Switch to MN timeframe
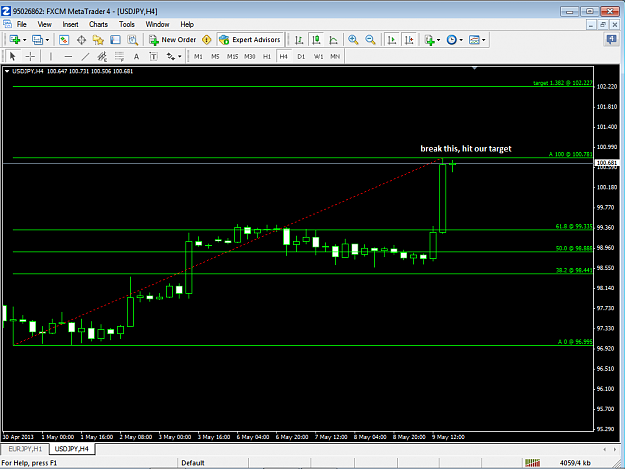The width and height of the screenshot is (625, 469). [x=335, y=57]
